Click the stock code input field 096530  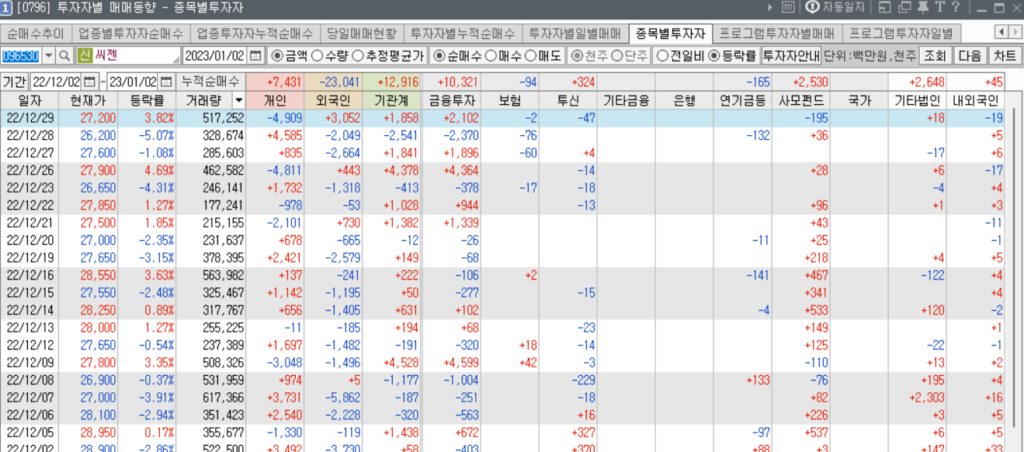(22, 55)
